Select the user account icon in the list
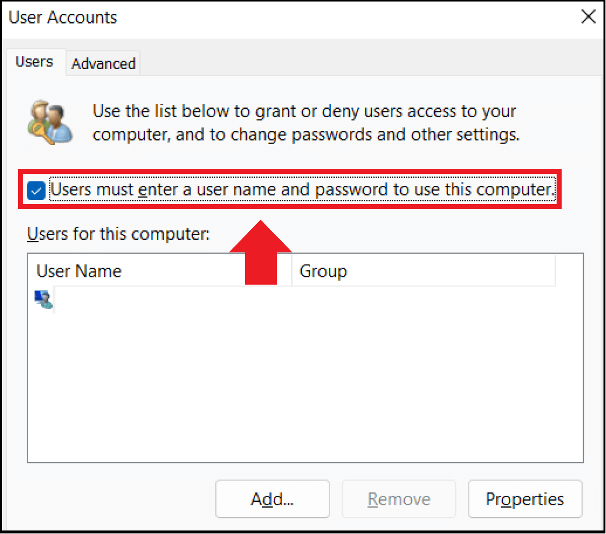This screenshot has width=606, height=534. click(x=44, y=298)
